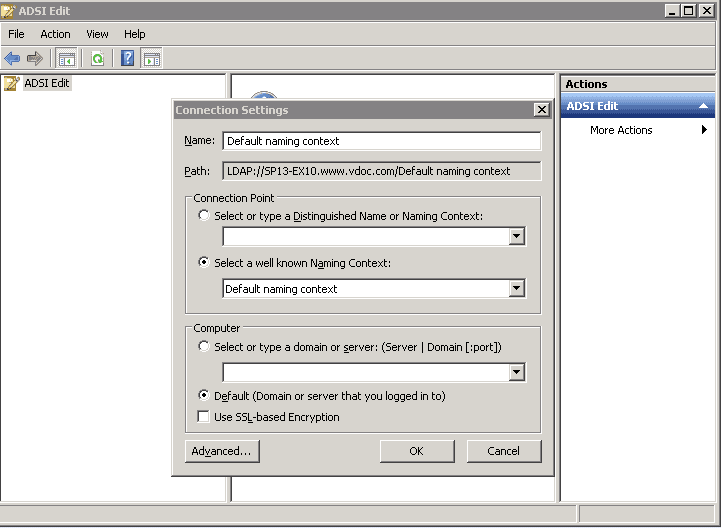Select the ADSI Edit tree node
The image size is (721, 528).
tap(47, 83)
